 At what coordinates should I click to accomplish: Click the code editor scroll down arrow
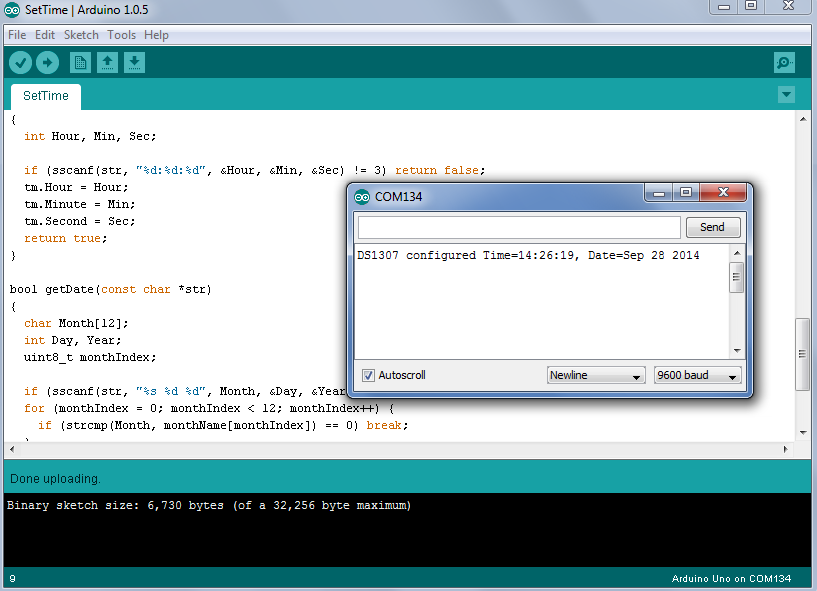coord(803,433)
